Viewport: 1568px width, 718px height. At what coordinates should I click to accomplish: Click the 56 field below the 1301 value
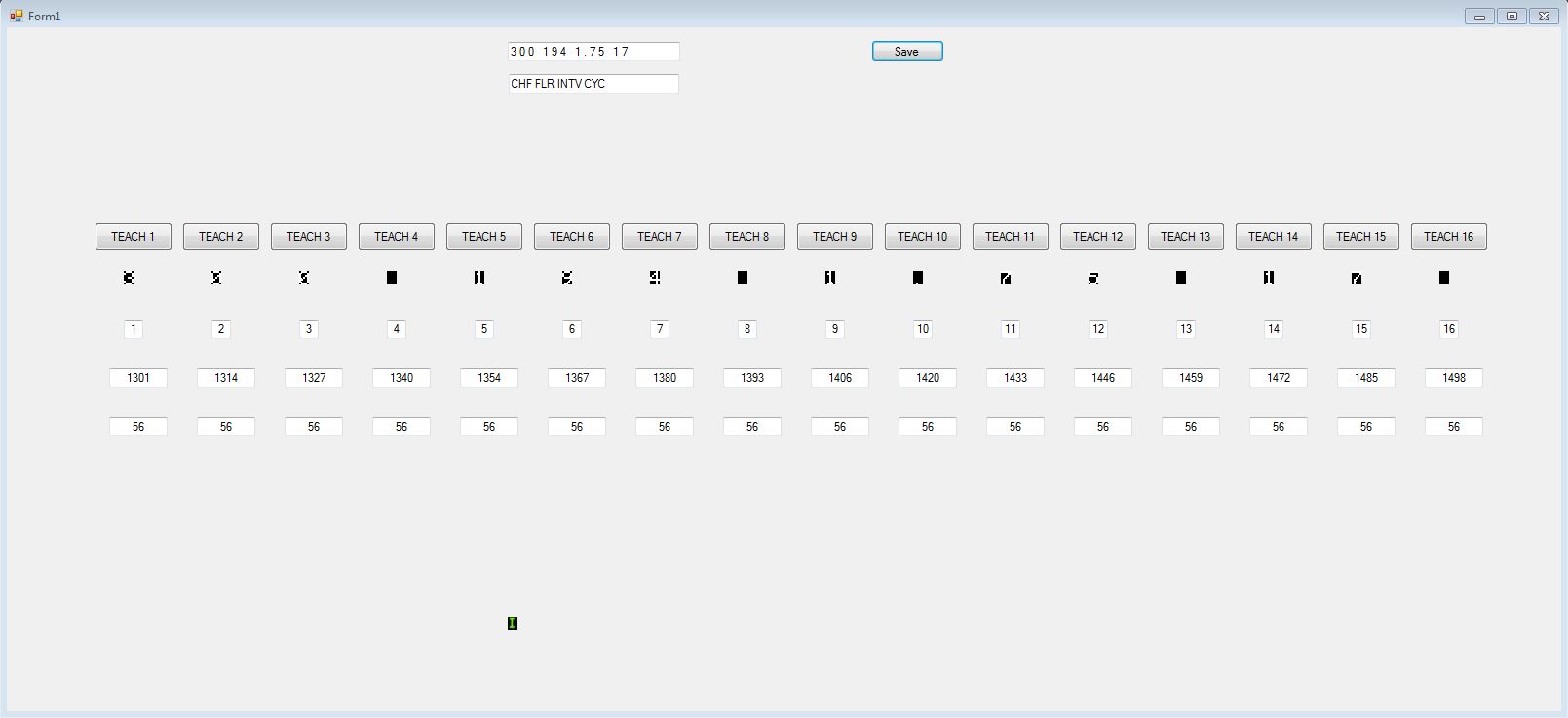(138, 427)
